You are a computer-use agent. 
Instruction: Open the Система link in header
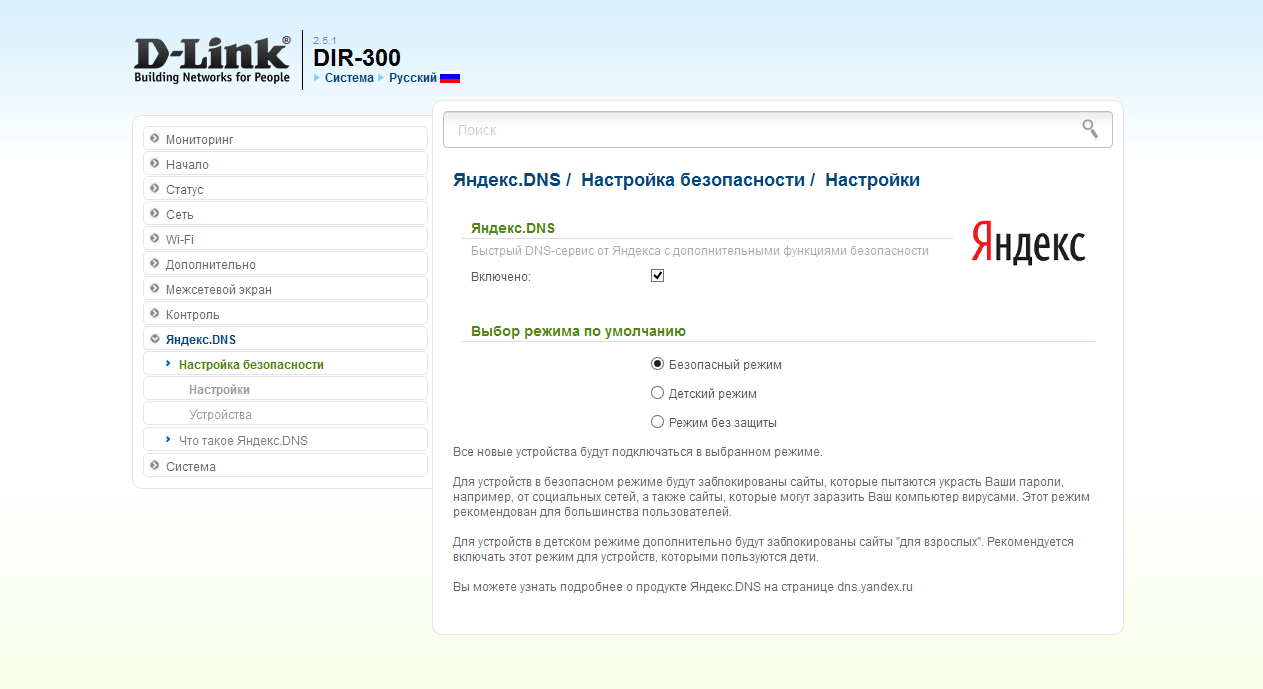click(349, 78)
